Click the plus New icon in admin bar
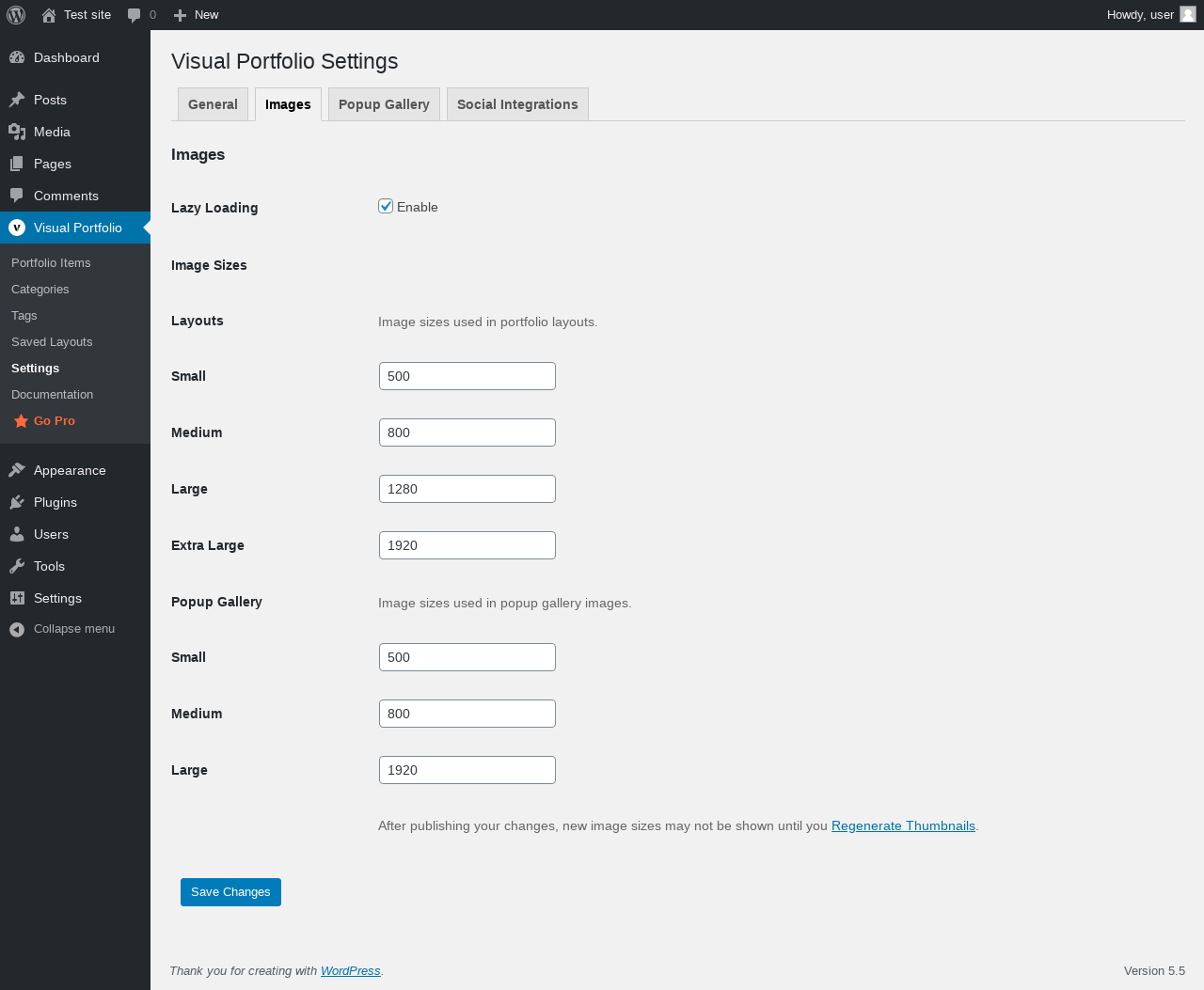The width and height of the screenshot is (1204, 990). (x=181, y=15)
